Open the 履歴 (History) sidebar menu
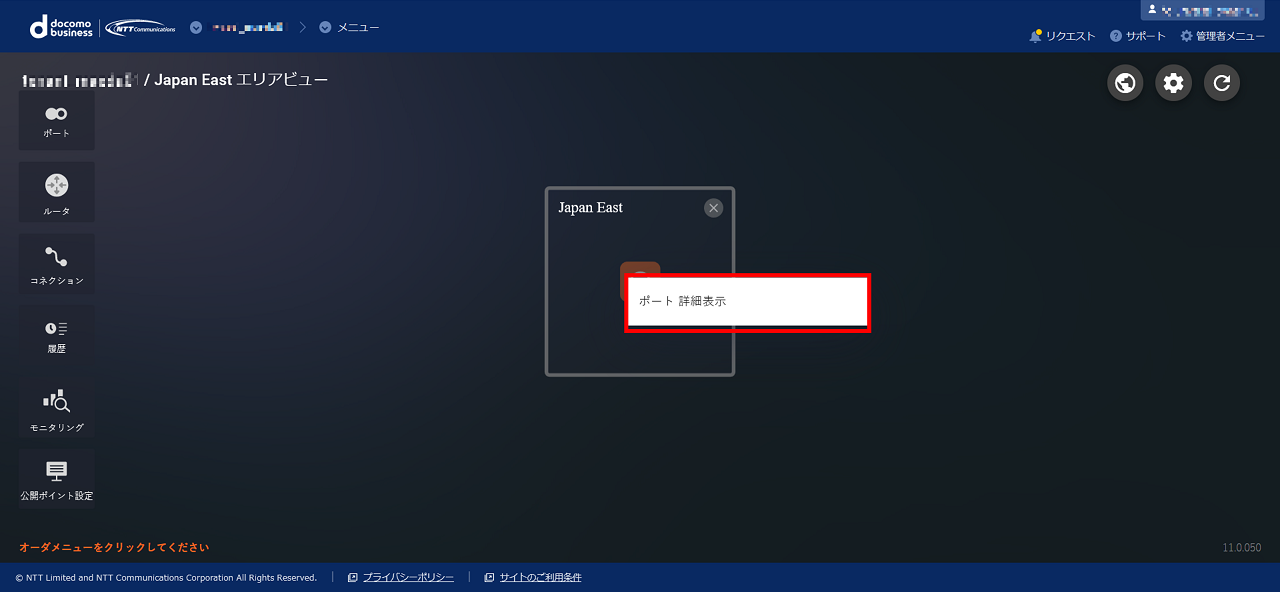This screenshot has height=592, width=1280. tap(57, 335)
